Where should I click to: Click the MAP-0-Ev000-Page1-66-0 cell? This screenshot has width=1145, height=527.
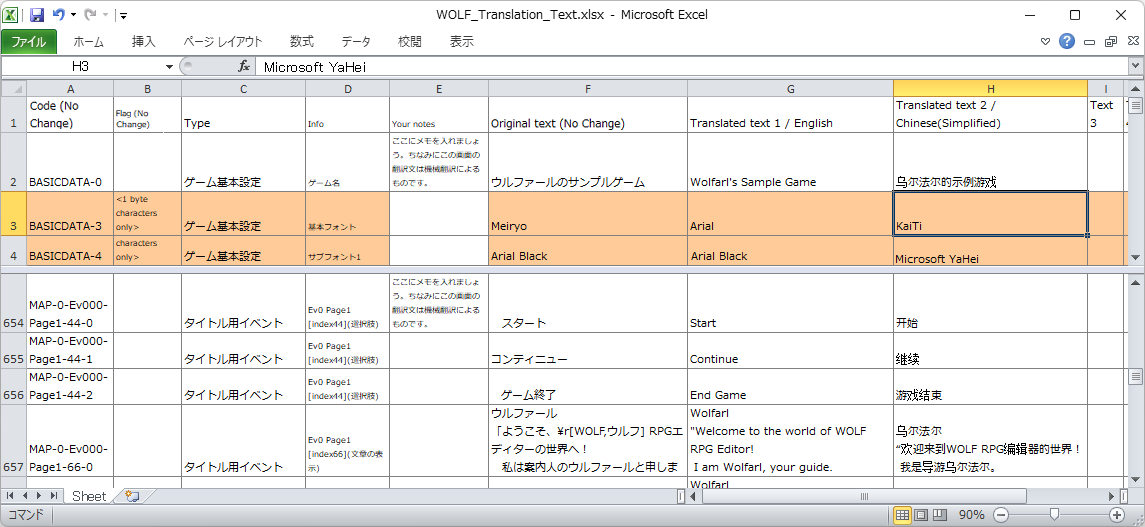(70, 440)
